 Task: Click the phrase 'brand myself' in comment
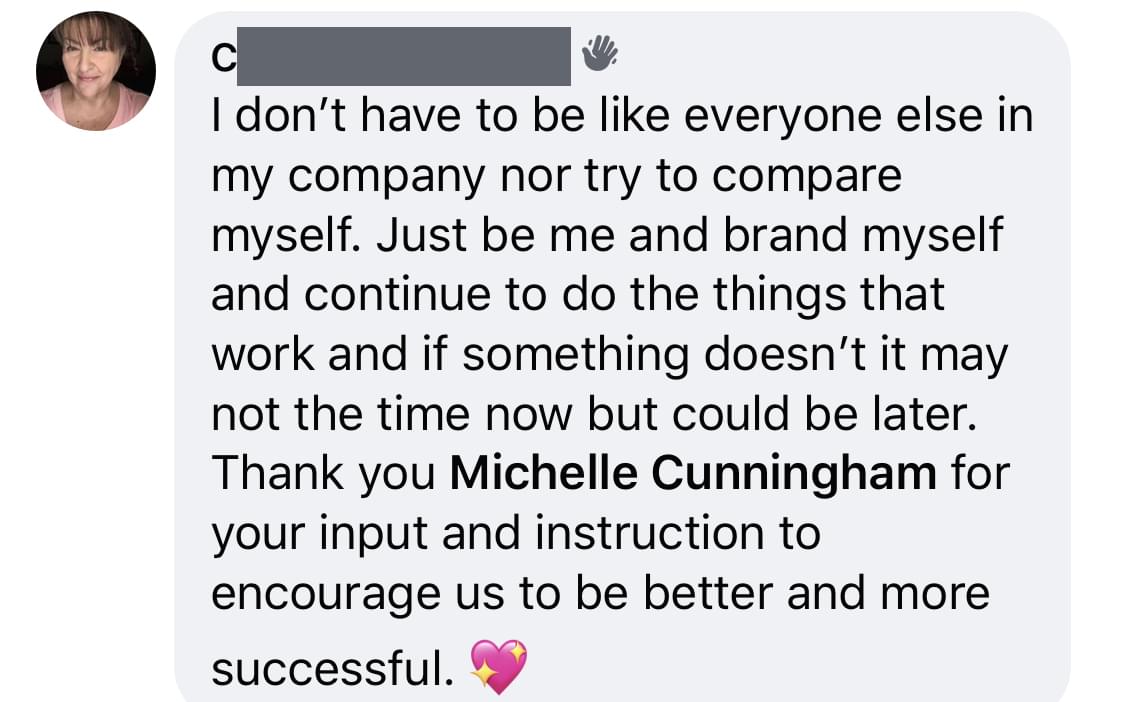coord(862,236)
